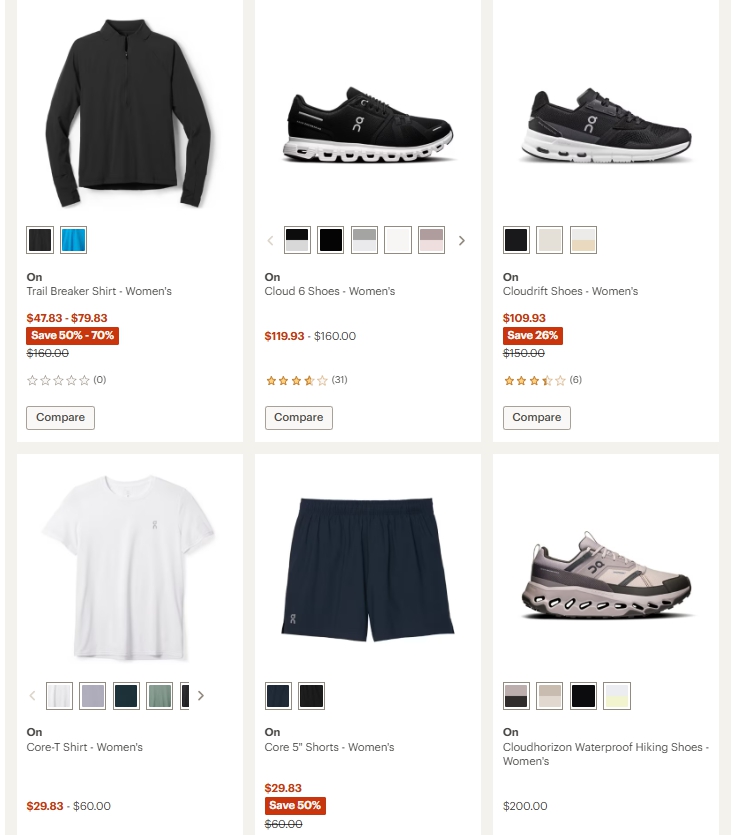Choose navy swatch for Core 5" Shorts

(278, 696)
